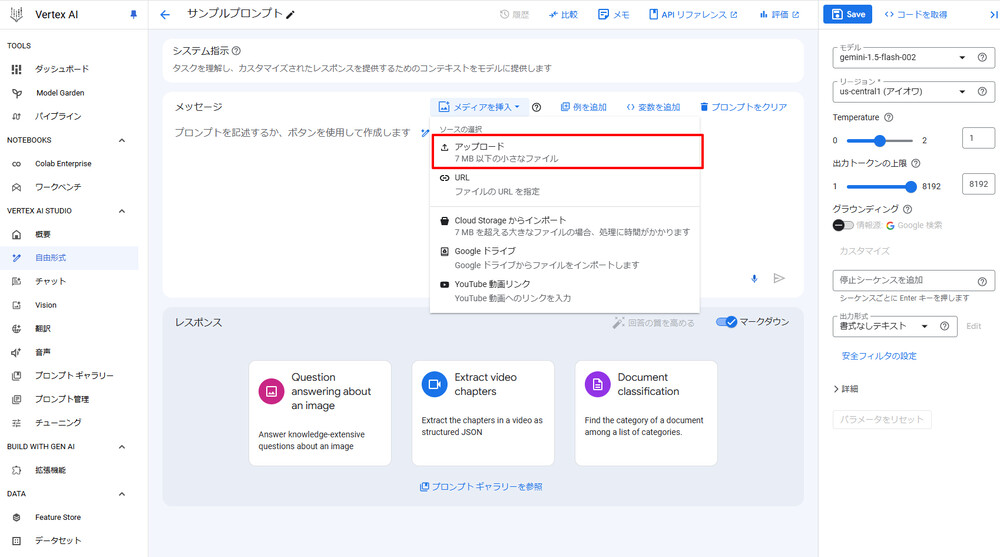Click パラメータをリセット button

[881, 419]
